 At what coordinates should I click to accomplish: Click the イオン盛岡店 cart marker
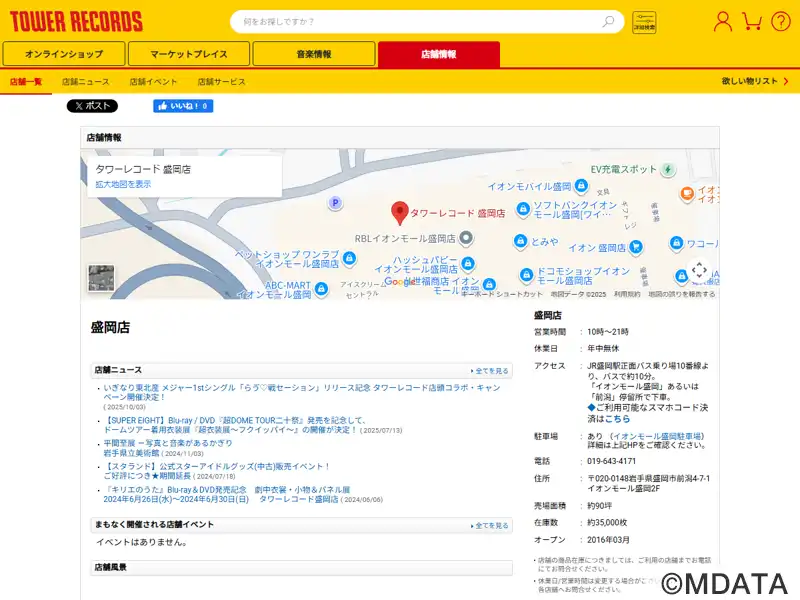pyautogui.click(x=635, y=247)
